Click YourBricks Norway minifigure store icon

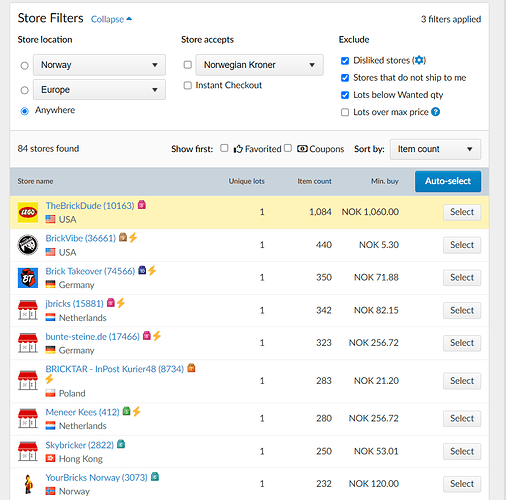(28, 484)
